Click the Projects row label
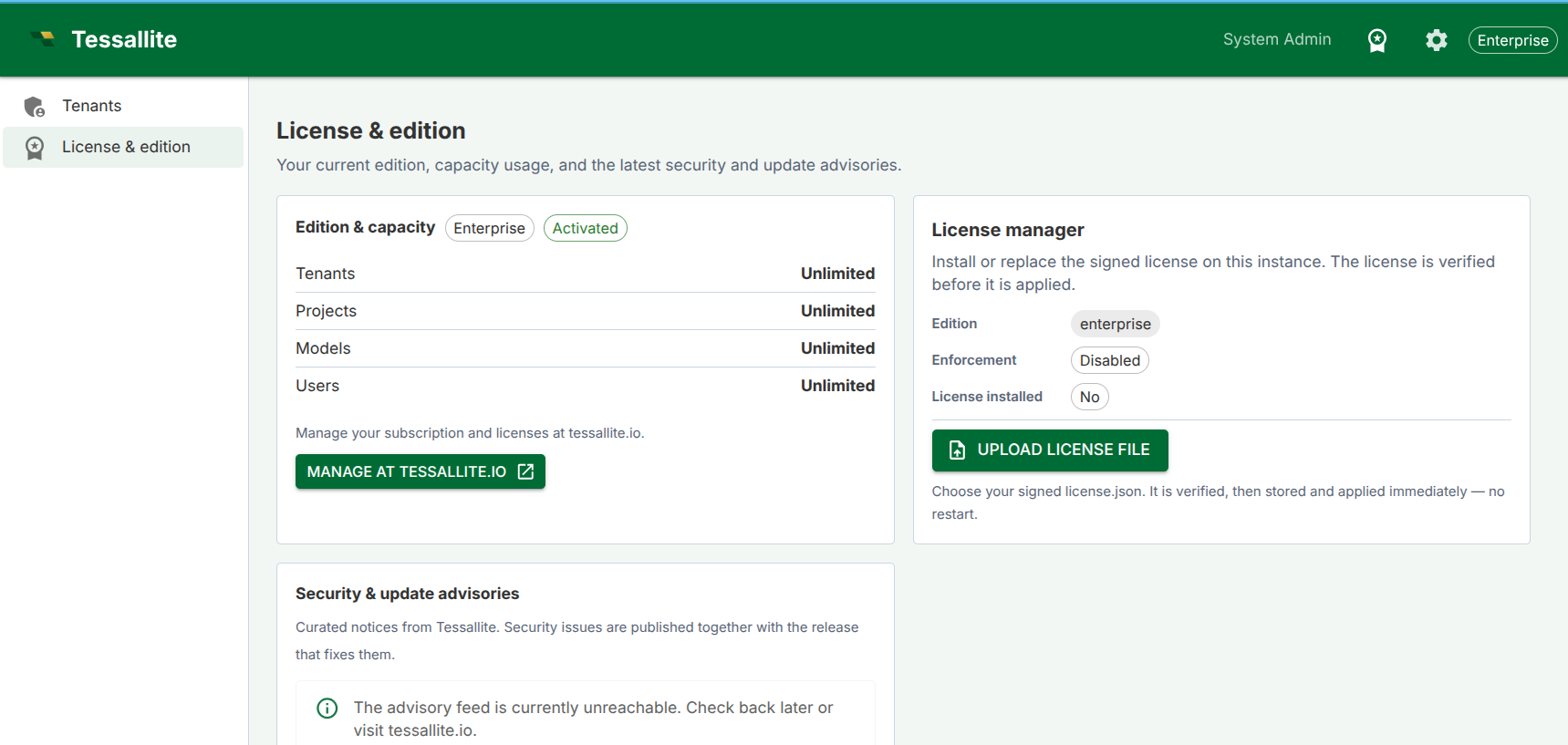The width and height of the screenshot is (1568, 745). pos(326,311)
